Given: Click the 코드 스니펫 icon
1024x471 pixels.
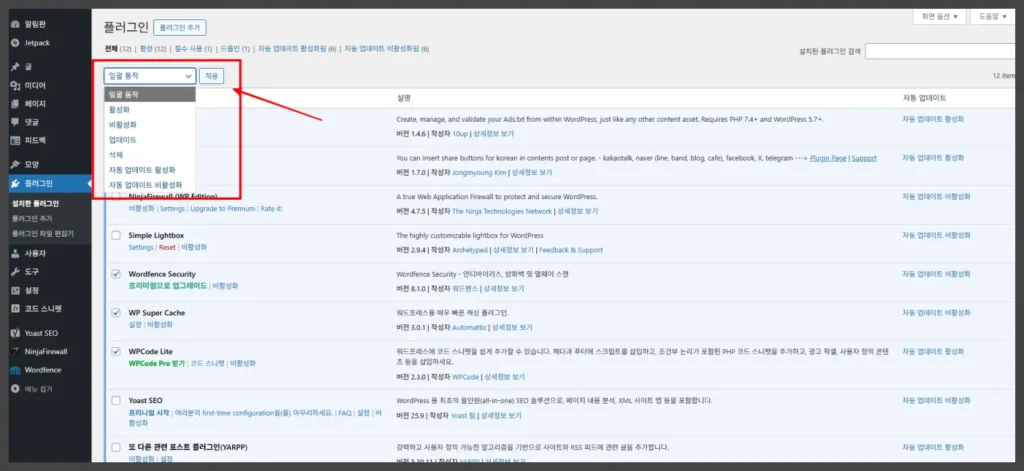Looking at the screenshot, I should [x=16, y=308].
